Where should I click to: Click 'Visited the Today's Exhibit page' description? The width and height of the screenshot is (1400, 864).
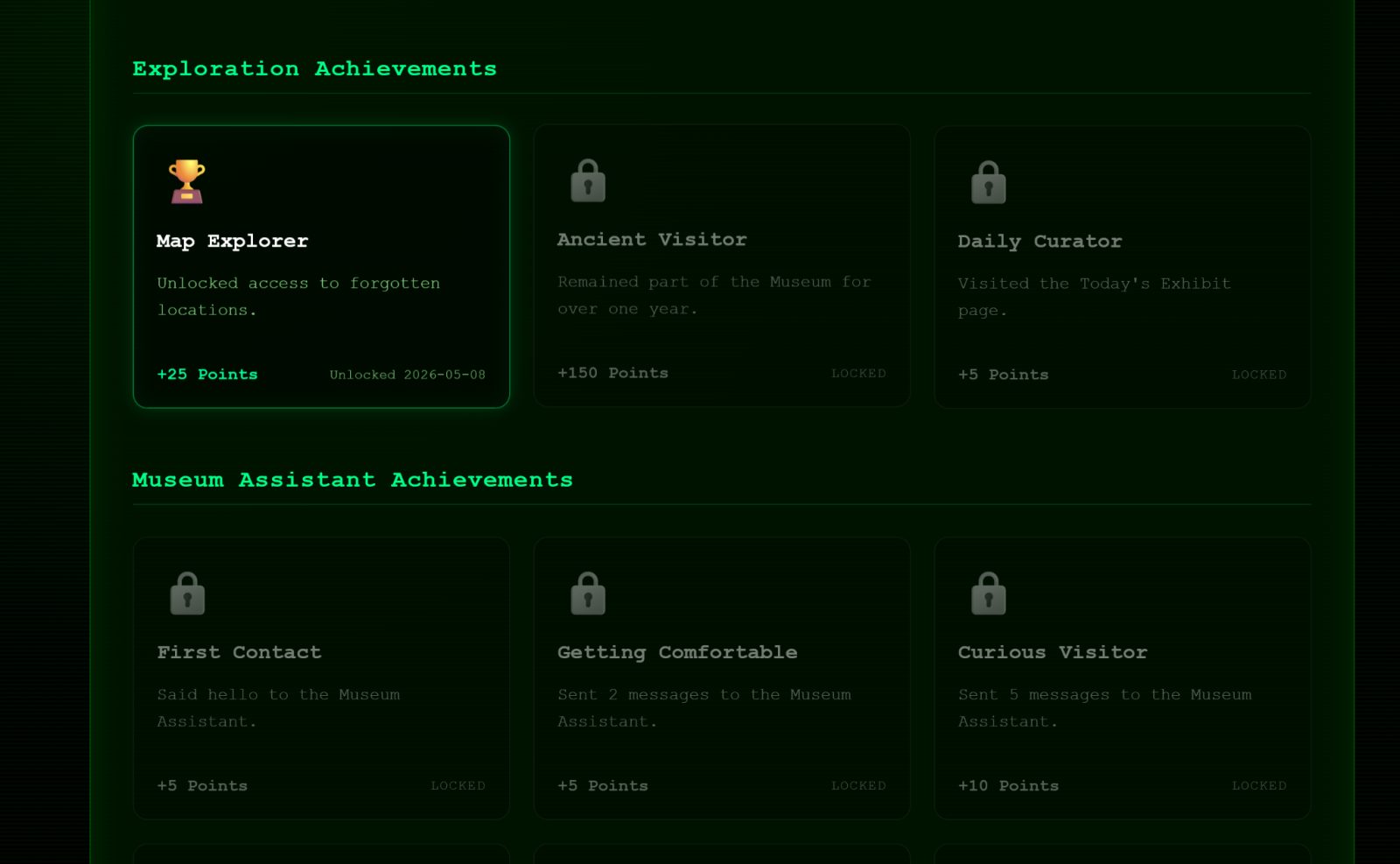tap(1095, 297)
